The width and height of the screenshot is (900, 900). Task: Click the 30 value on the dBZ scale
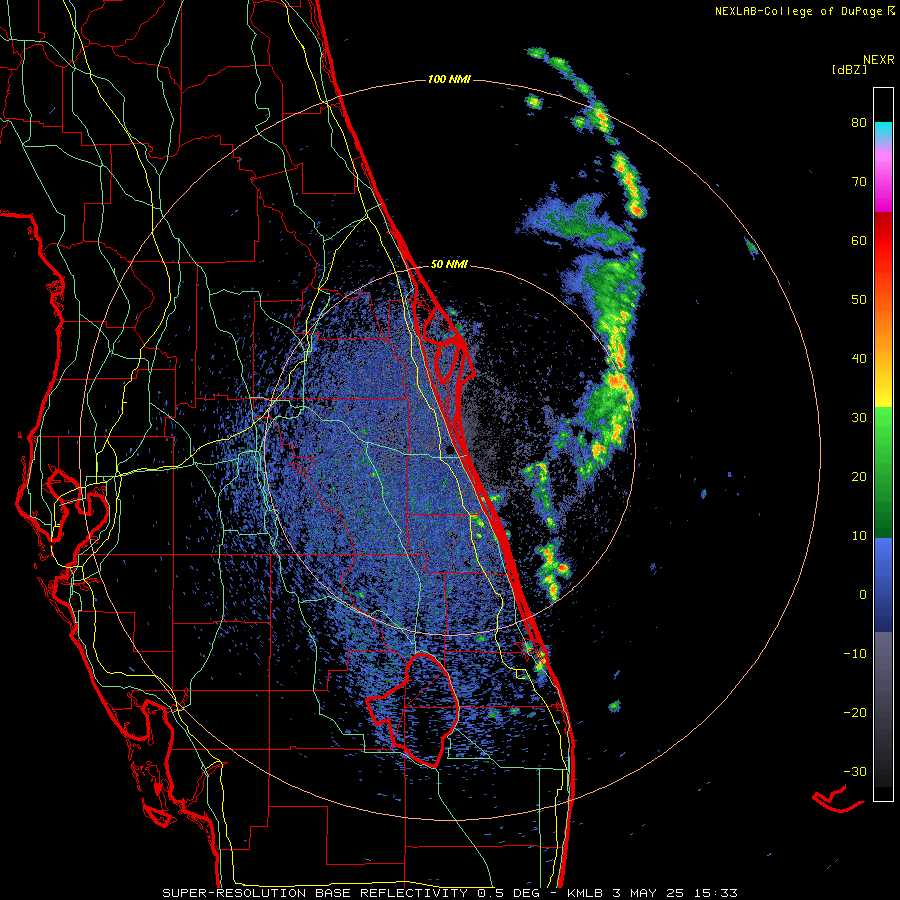pyautogui.click(x=859, y=418)
